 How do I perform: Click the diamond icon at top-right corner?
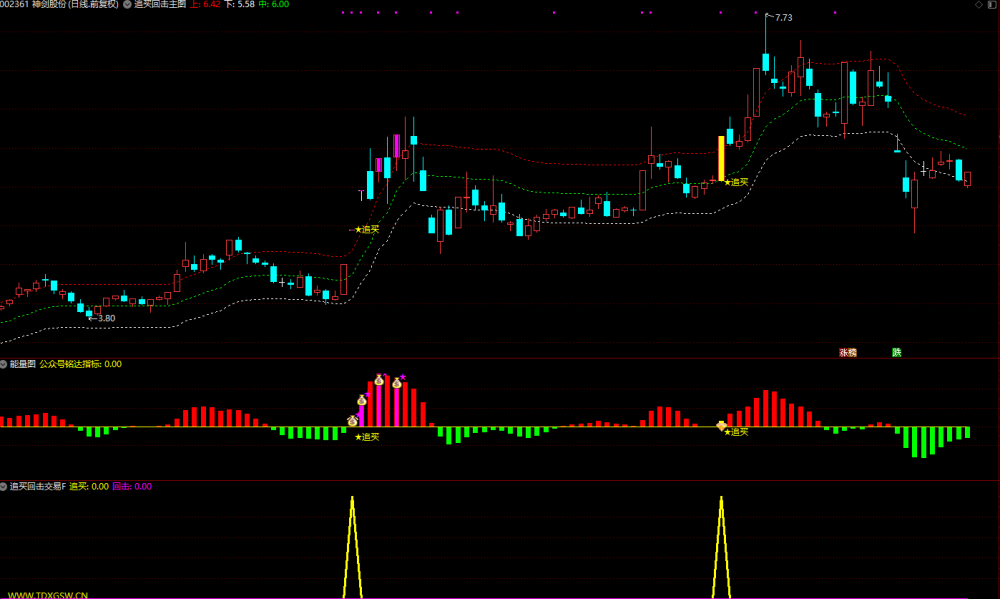click(979, 4)
